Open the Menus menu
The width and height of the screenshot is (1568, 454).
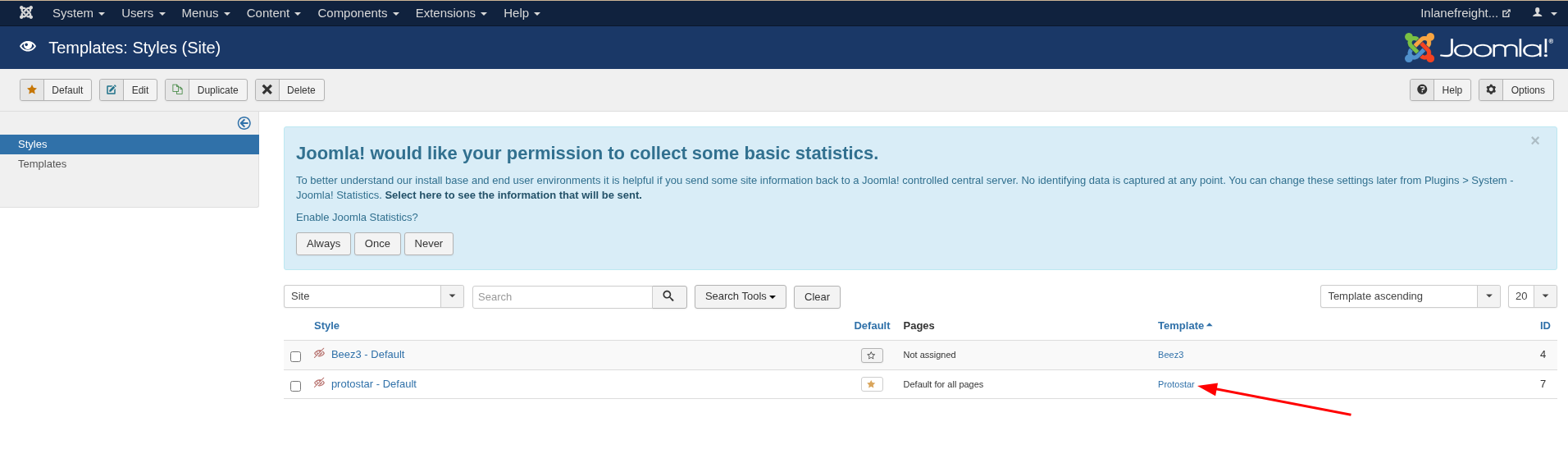pyautogui.click(x=206, y=13)
